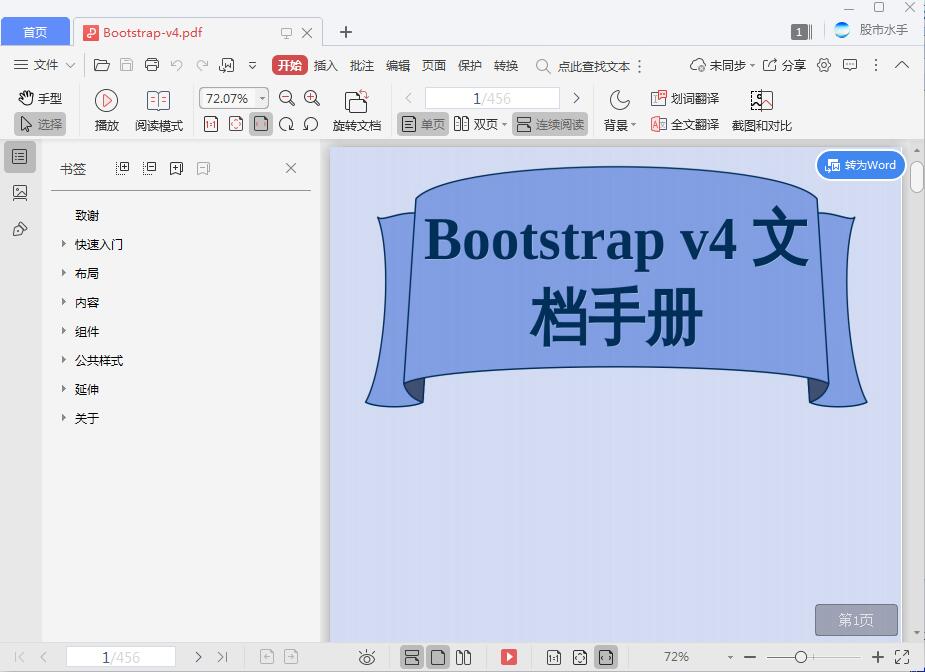Click page number field in toolbar
The height and width of the screenshot is (672, 925).
click(x=492, y=98)
